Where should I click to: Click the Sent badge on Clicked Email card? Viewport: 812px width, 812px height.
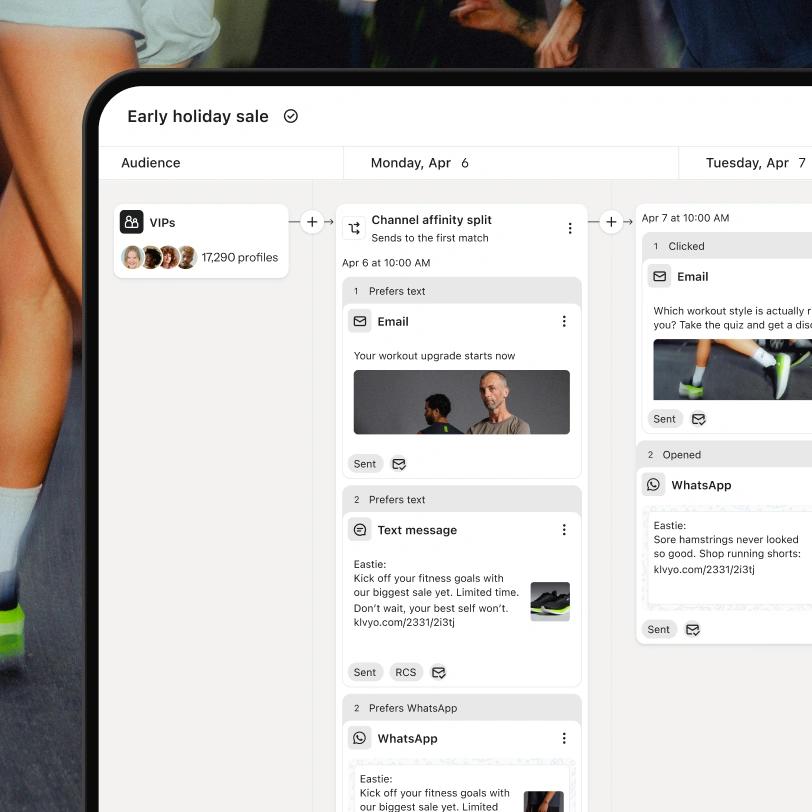(x=664, y=419)
